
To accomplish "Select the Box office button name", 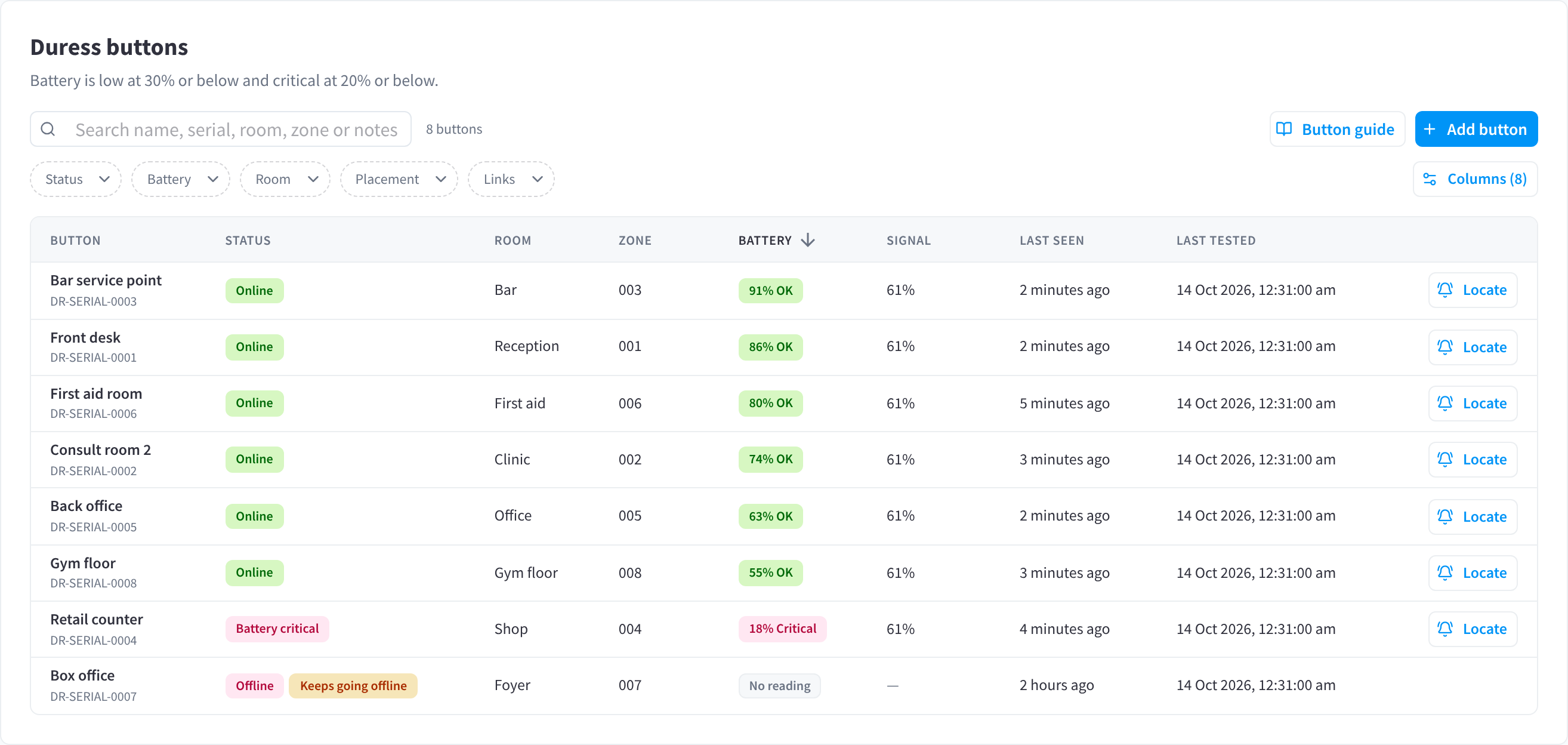I will (x=82, y=675).
